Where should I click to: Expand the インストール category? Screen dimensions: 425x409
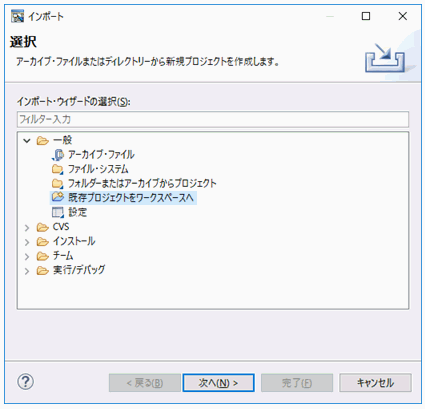pyautogui.click(x=27, y=242)
